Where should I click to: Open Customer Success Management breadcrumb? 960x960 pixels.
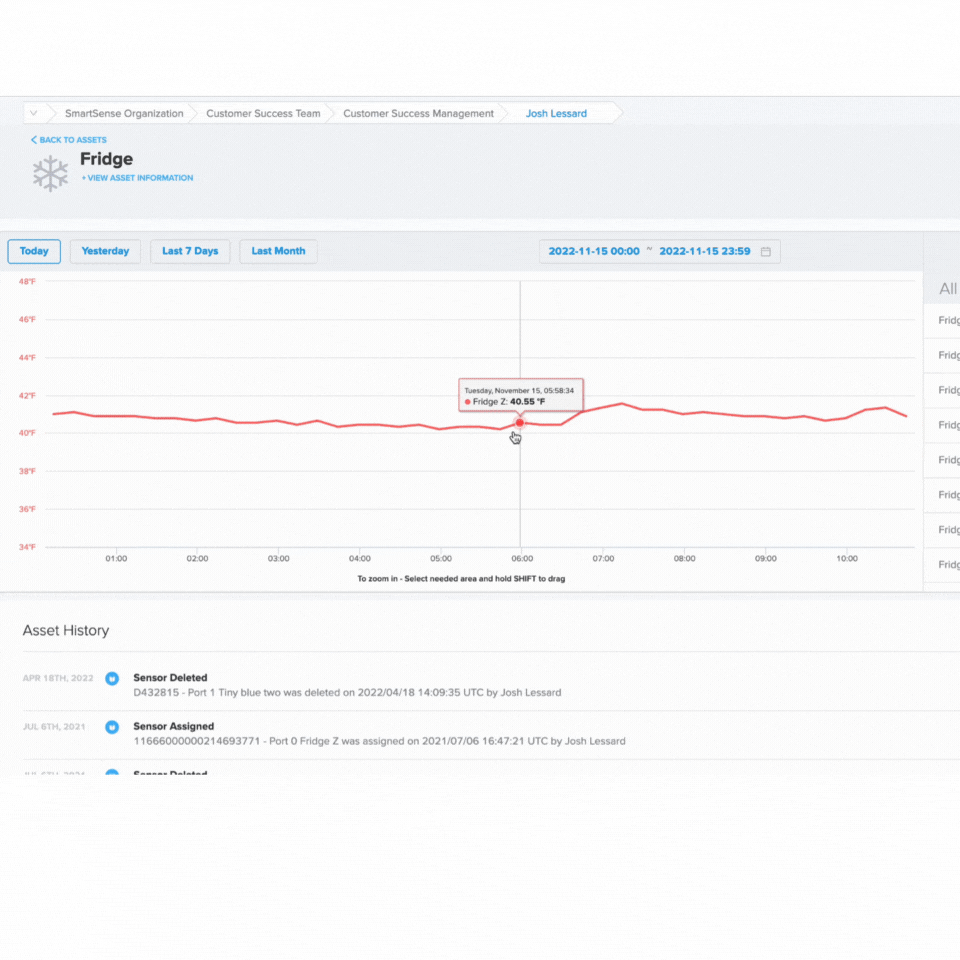click(x=418, y=113)
